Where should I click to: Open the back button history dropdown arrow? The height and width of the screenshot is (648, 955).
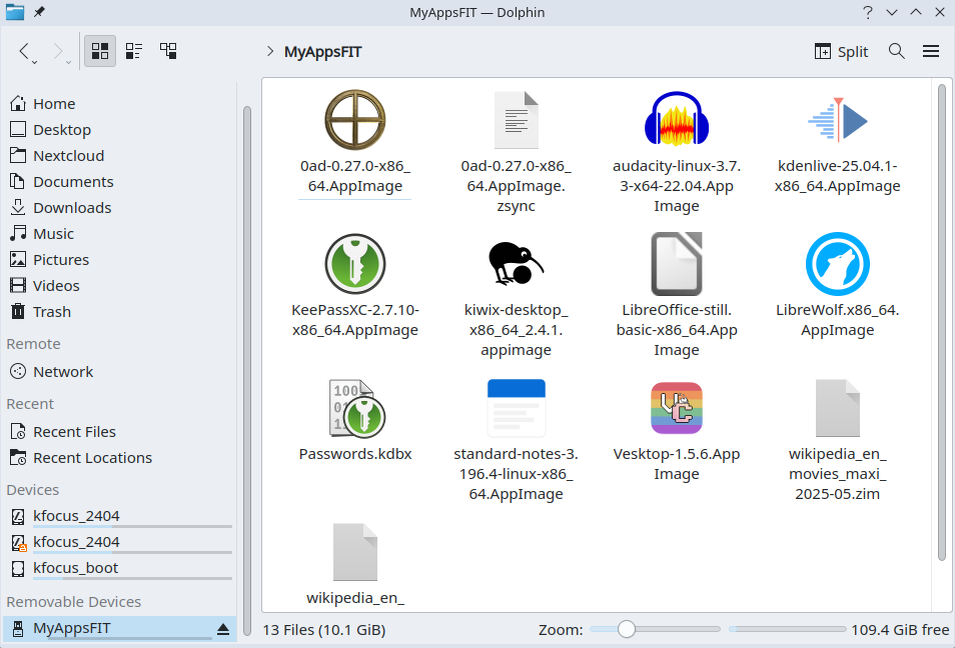pos(35,62)
